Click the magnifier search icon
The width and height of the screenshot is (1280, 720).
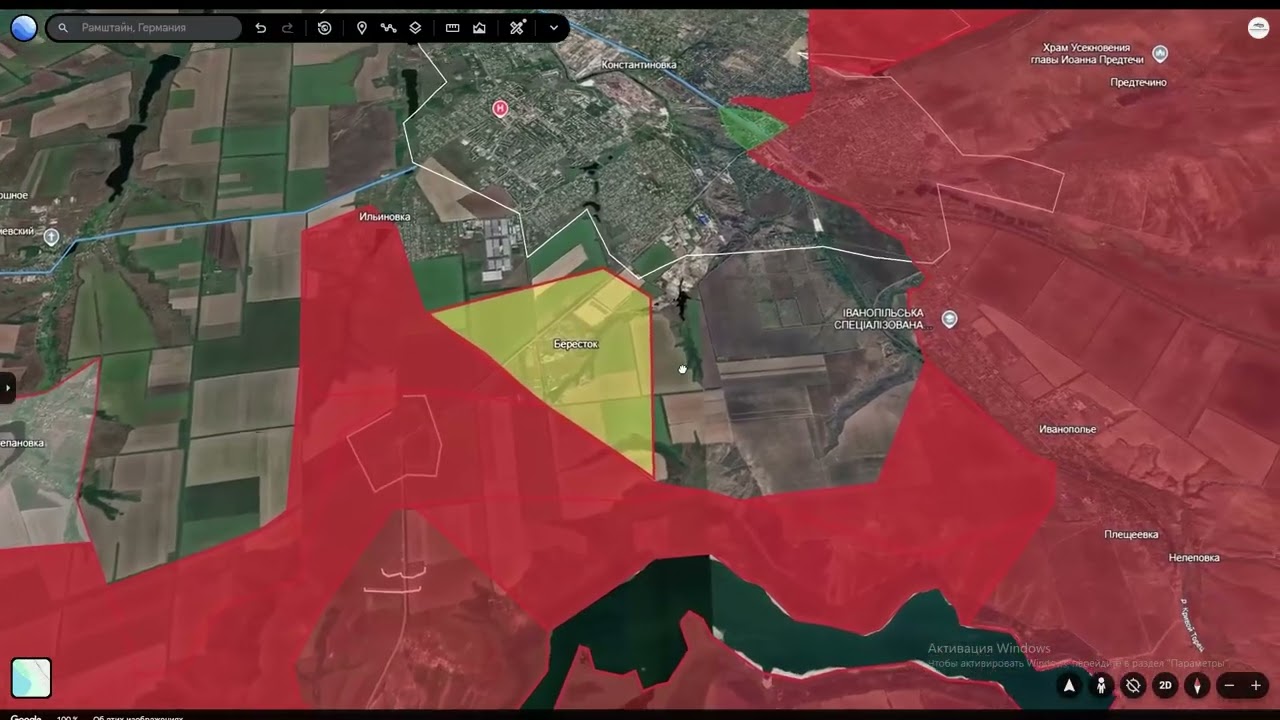[63, 28]
